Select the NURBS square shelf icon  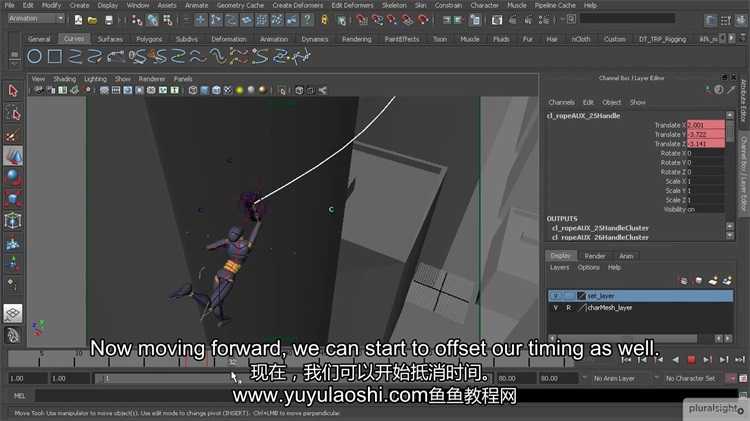tap(55, 56)
